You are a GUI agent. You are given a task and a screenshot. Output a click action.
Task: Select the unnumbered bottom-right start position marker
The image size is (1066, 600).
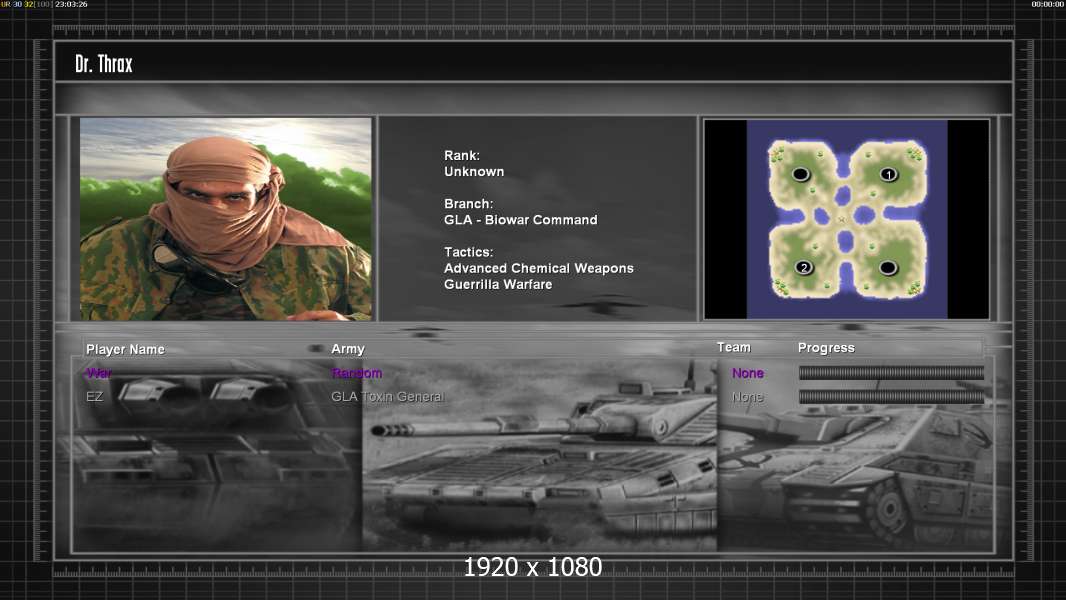pyautogui.click(x=888, y=268)
